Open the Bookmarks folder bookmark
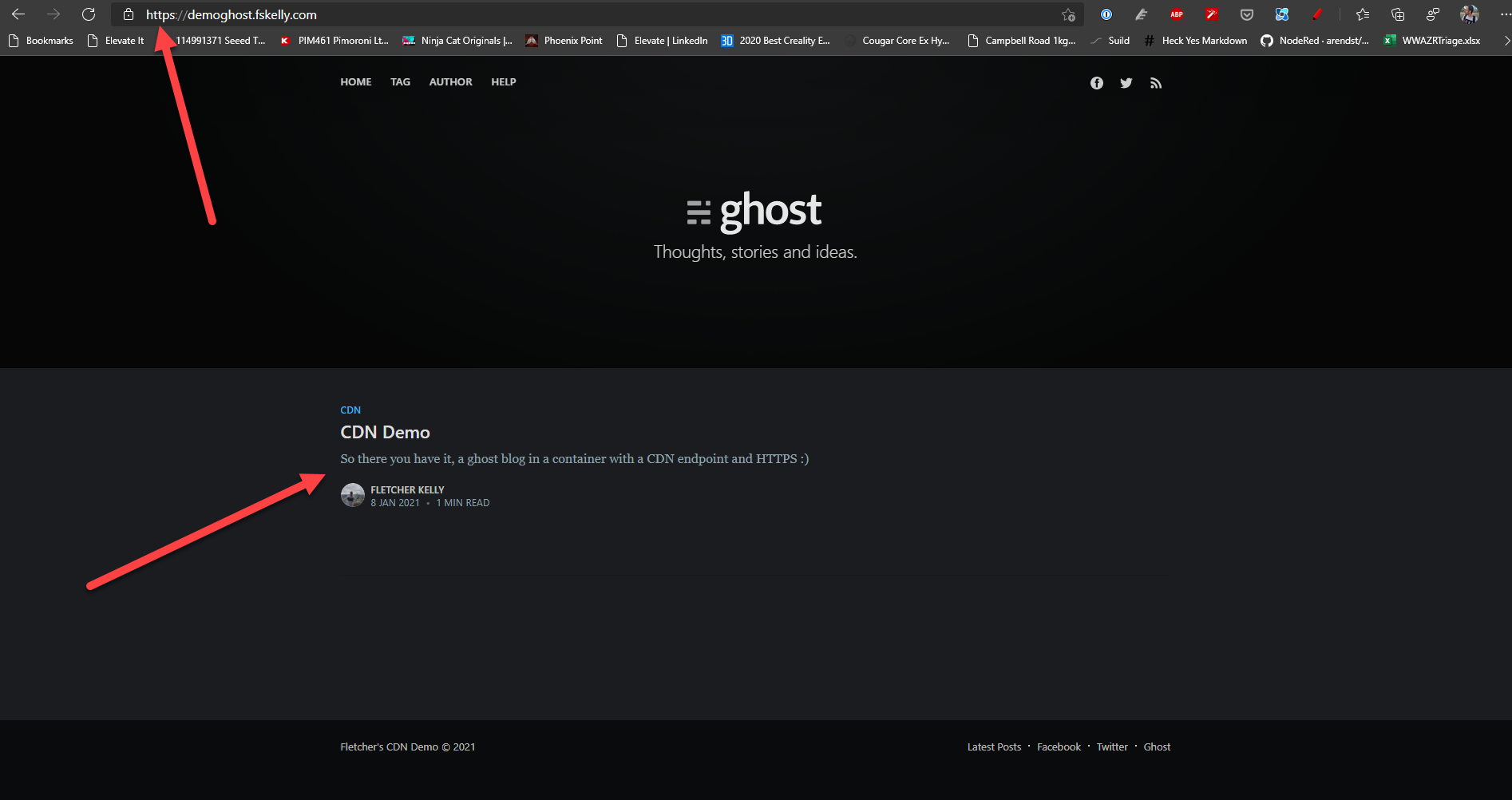1512x800 pixels. pos(41,41)
